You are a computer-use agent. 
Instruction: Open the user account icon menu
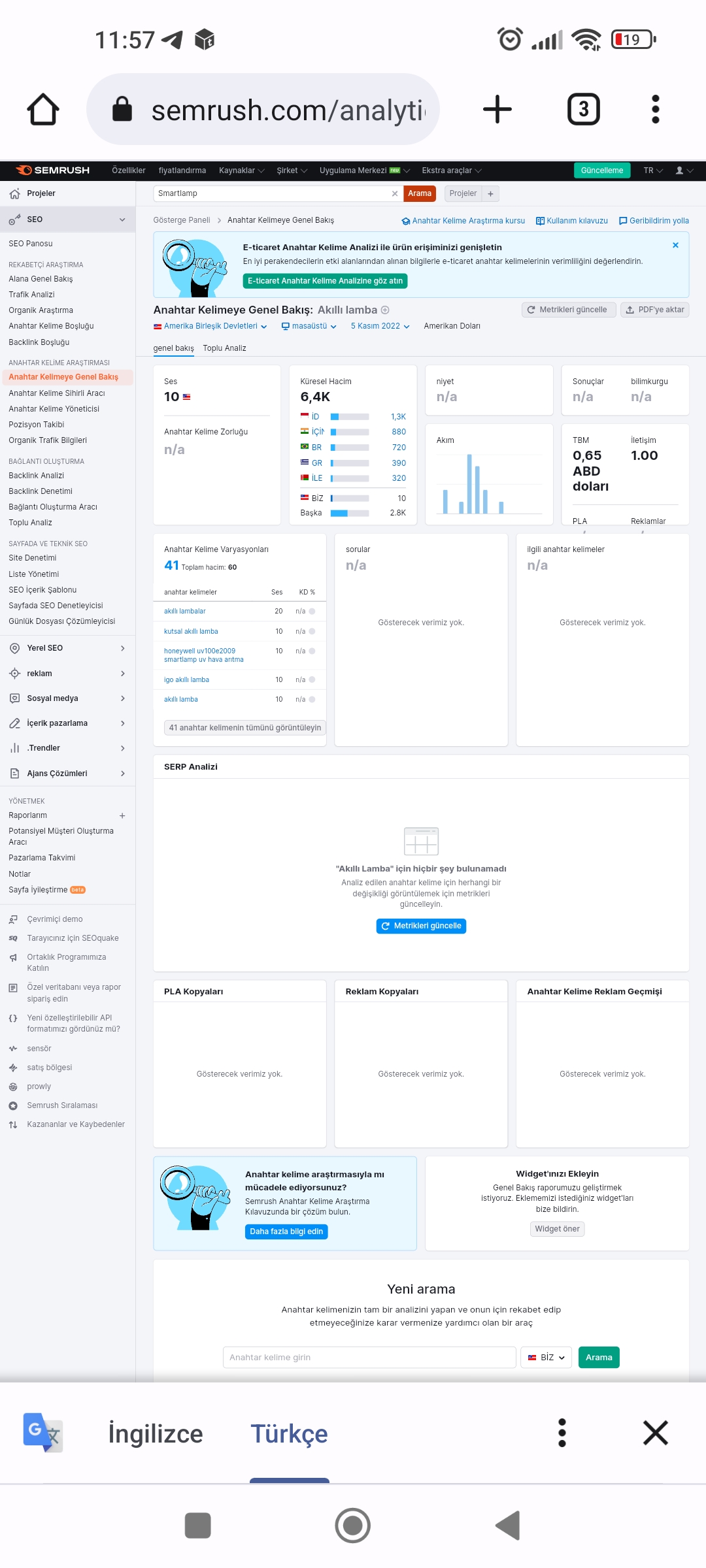coord(684,171)
